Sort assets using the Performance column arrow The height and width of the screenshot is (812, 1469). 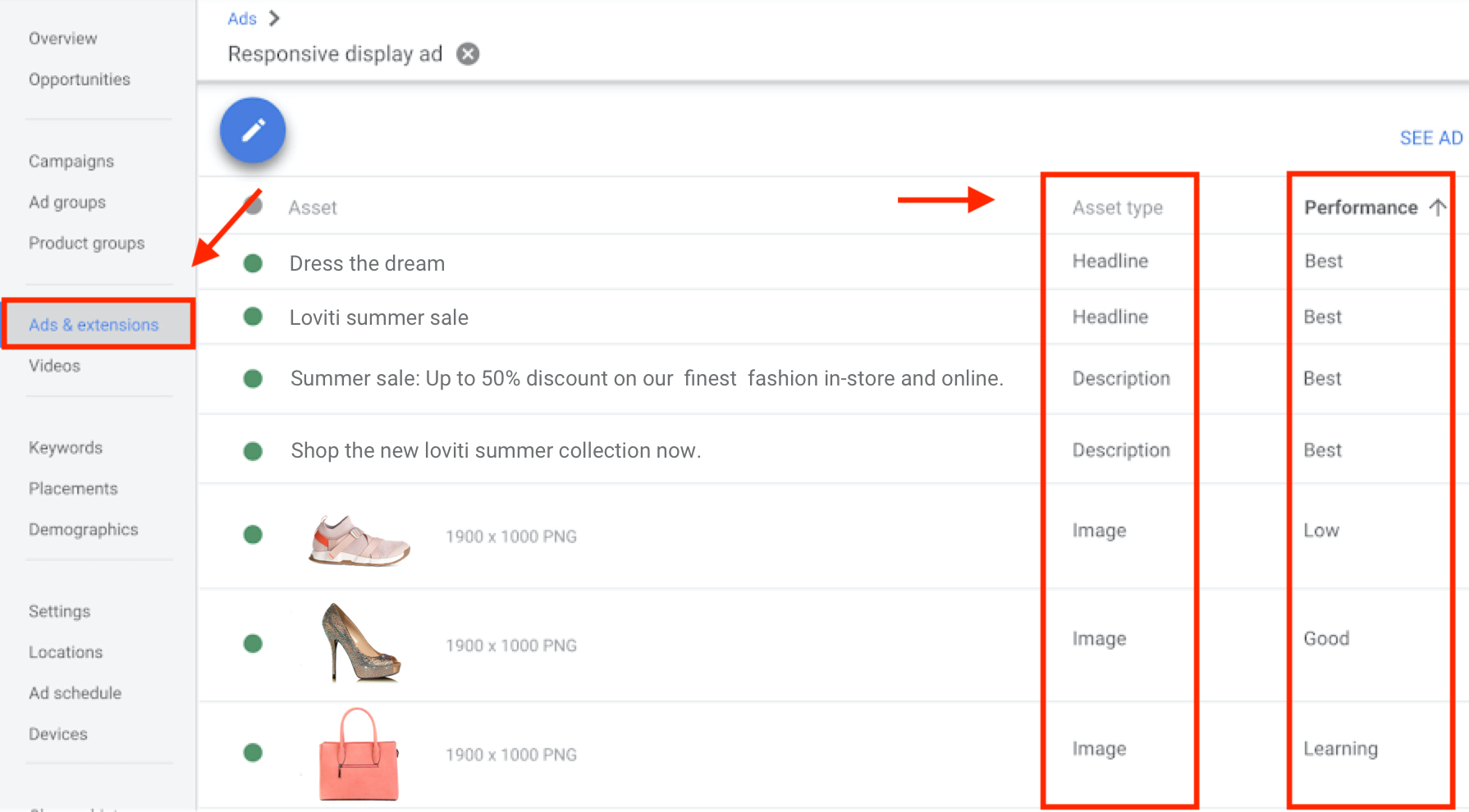click(1438, 208)
